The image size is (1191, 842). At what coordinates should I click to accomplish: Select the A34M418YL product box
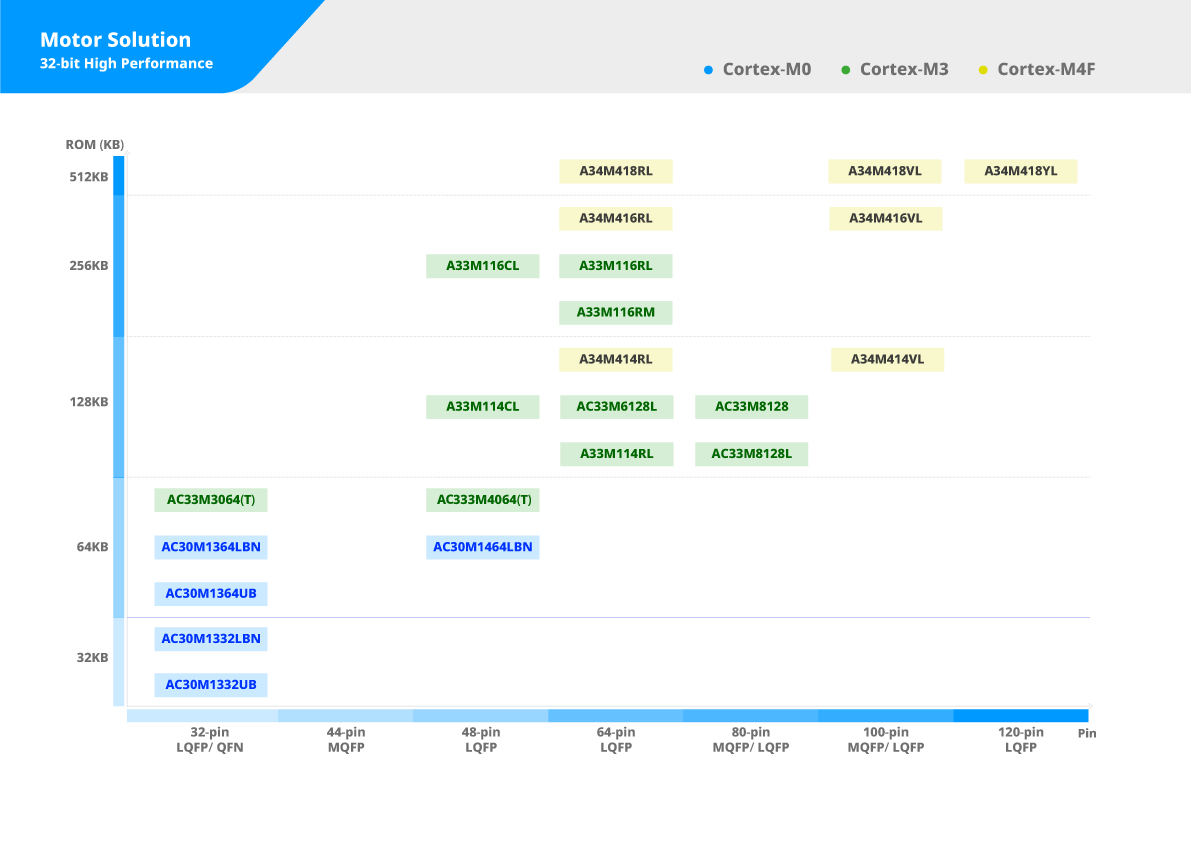click(1021, 172)
